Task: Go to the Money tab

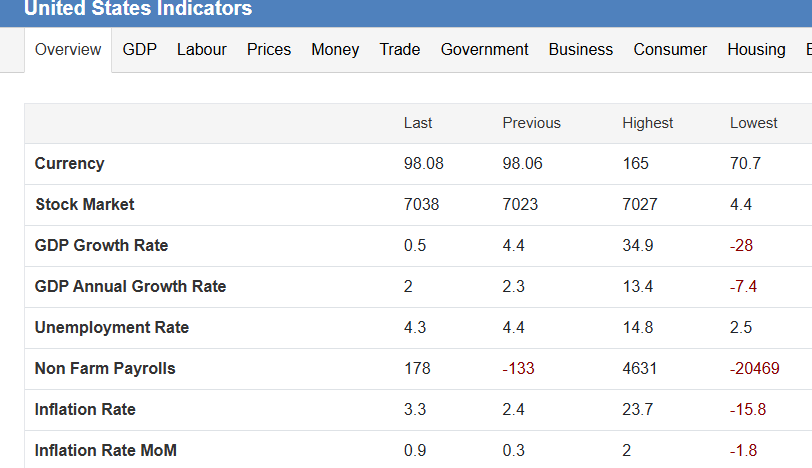Action: (335, 49)
